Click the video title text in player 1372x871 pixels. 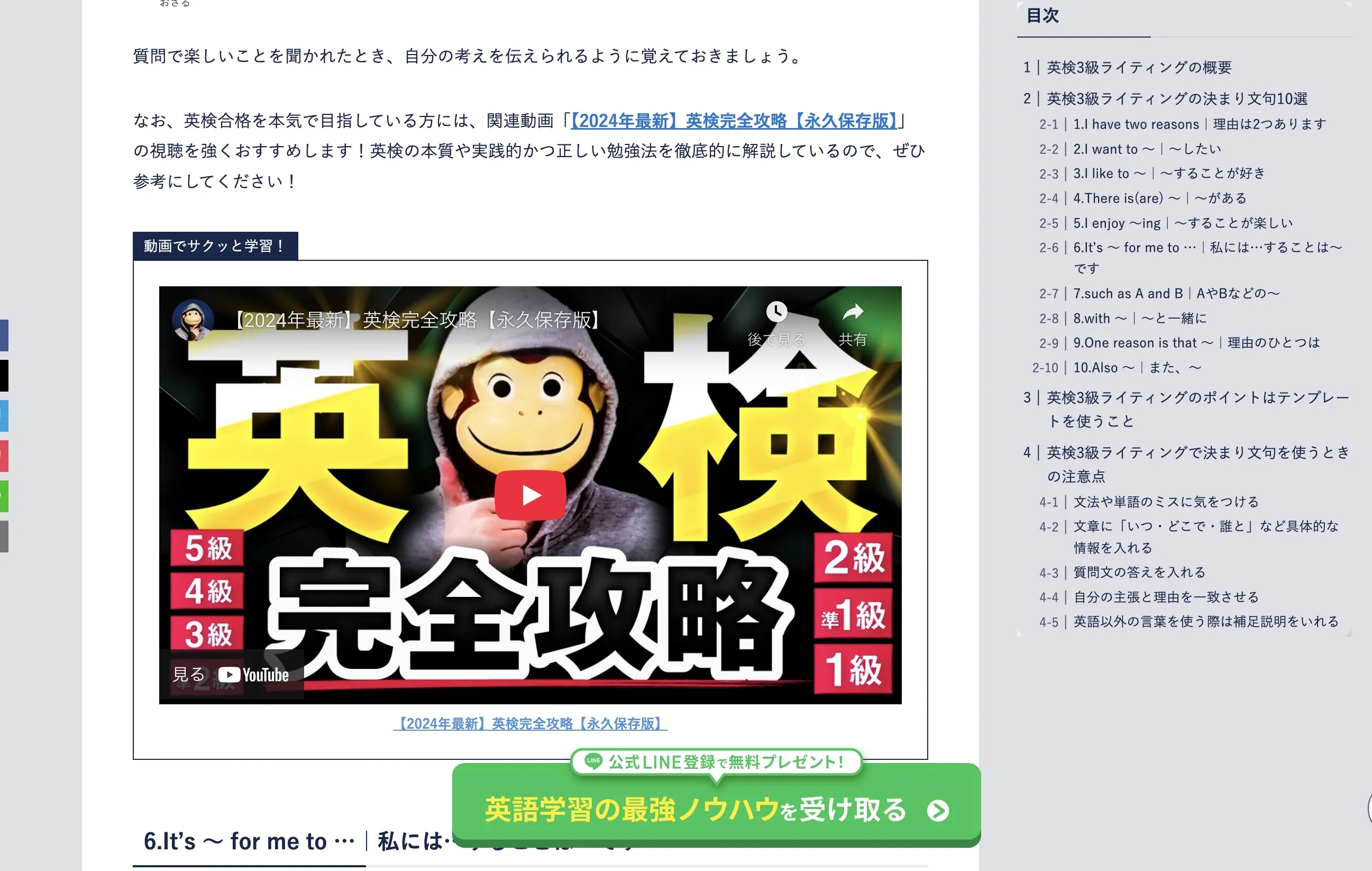tap(417, 320)
